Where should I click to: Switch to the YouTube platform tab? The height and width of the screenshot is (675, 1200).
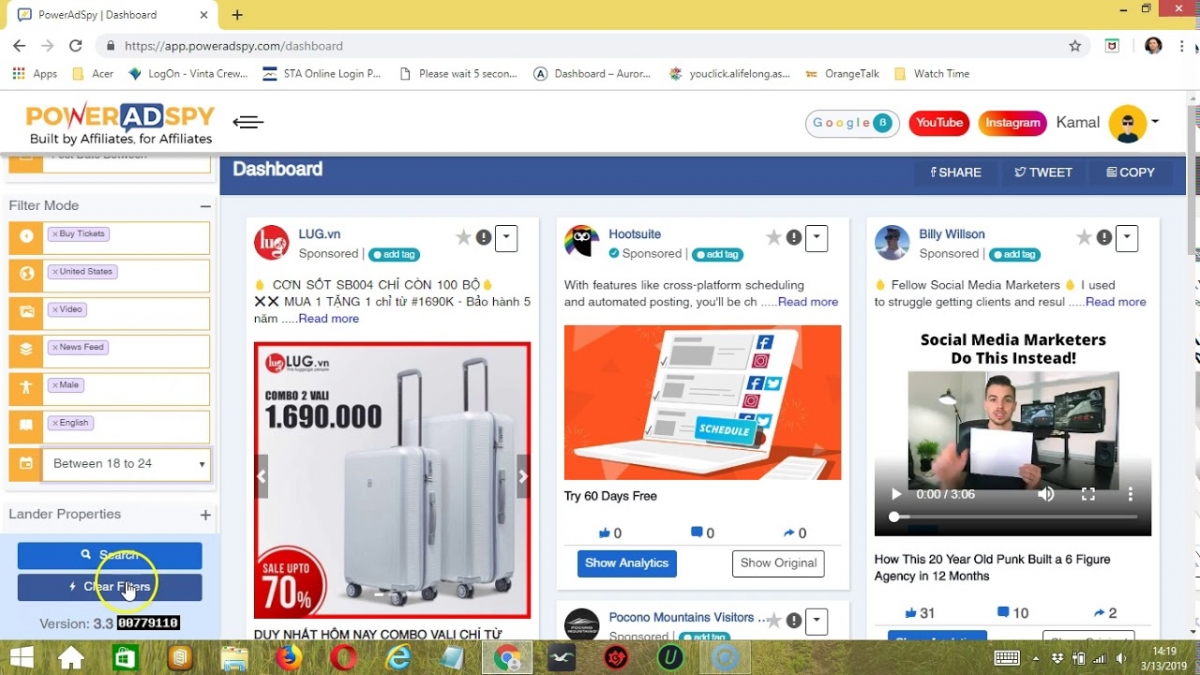[939, 123]
